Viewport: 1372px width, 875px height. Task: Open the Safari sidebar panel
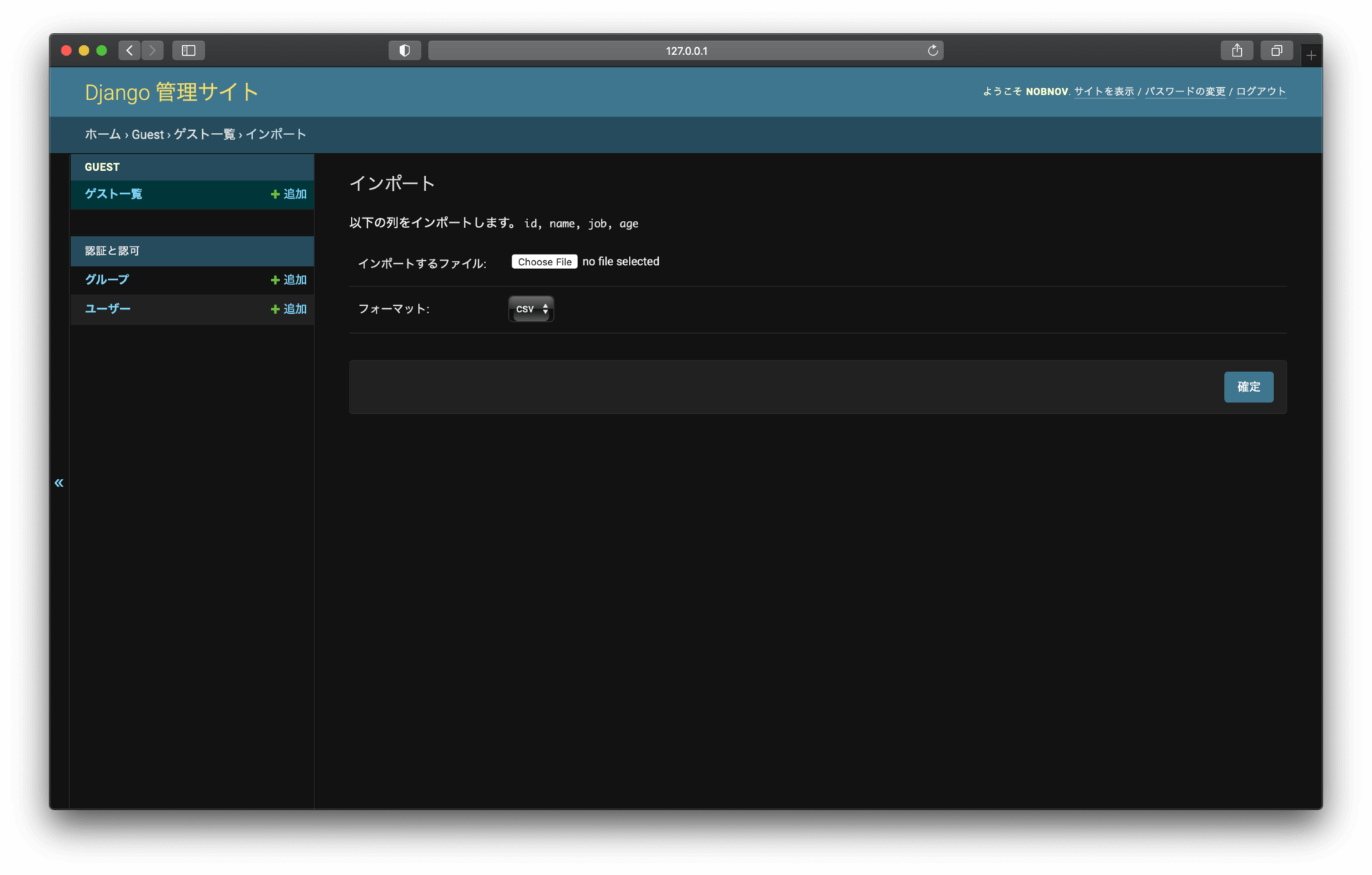coord(188,50)
